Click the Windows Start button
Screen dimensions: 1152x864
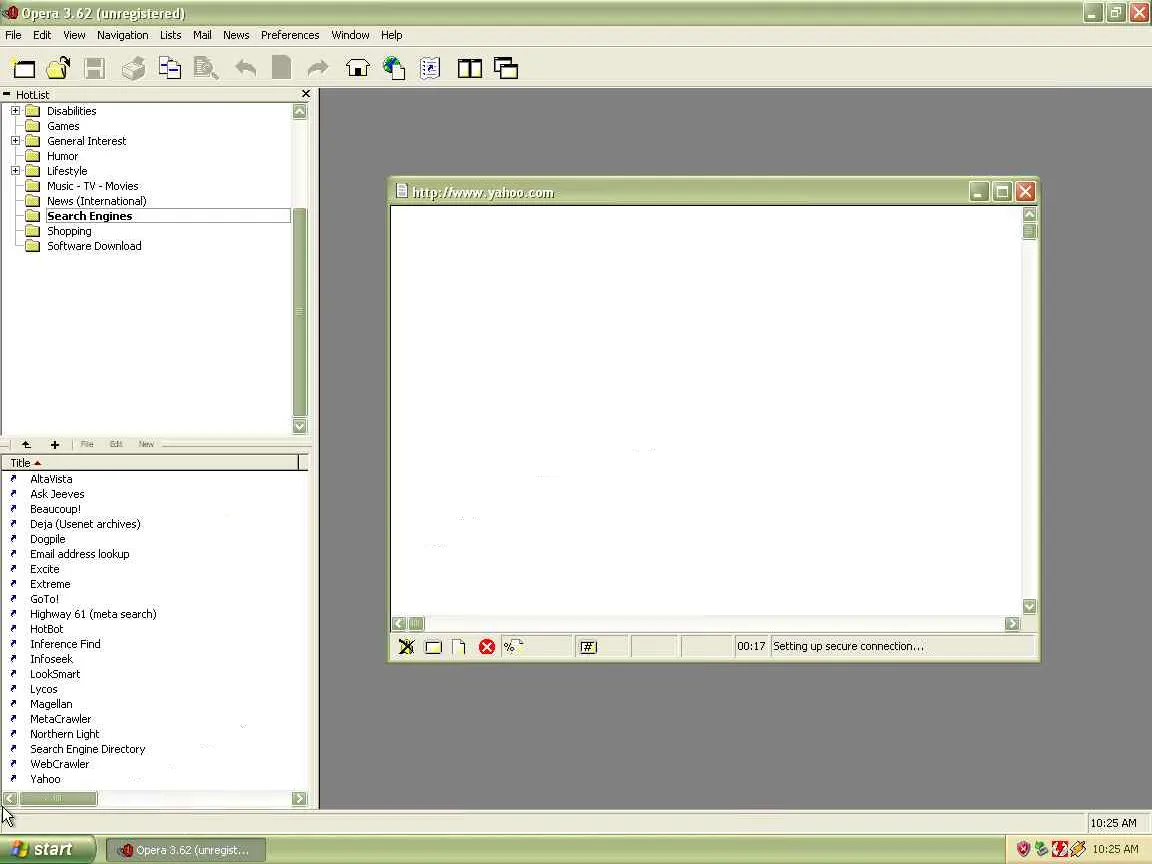[x=48, y=849]
